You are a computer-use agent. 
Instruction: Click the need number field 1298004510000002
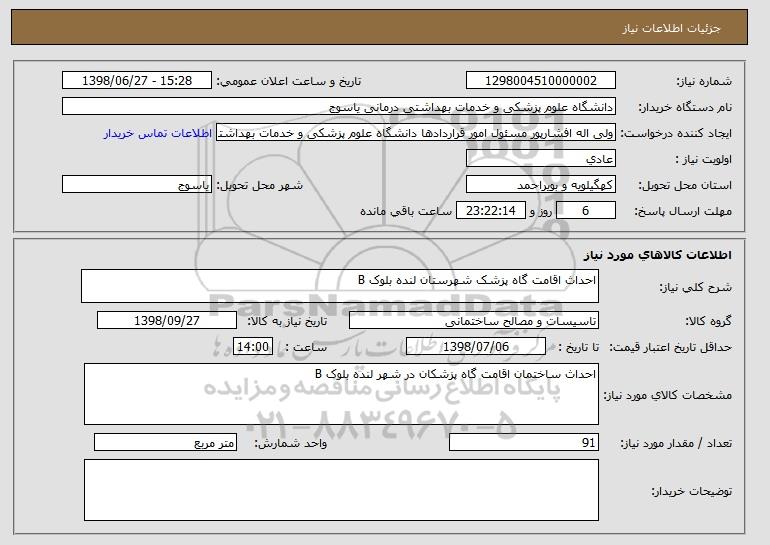541,81
